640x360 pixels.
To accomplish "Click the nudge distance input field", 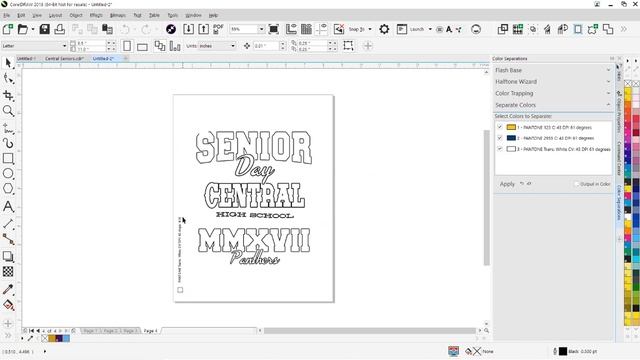I will click(x=266, y=46).
